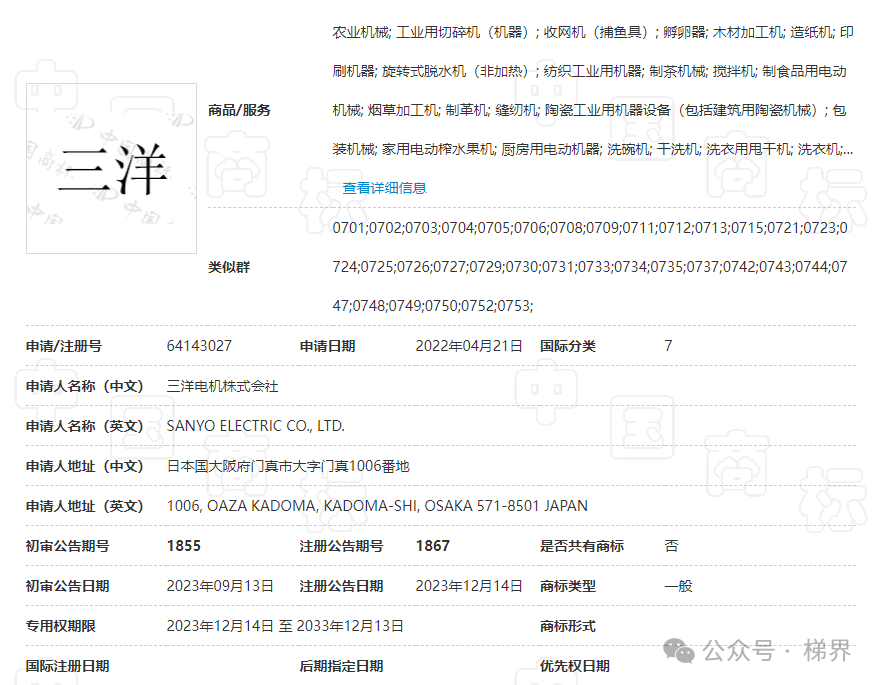This screenshot has height=685, width=879.
Task: Click the applicant name 三洋电机株式会社
Action: click(222, 386)
